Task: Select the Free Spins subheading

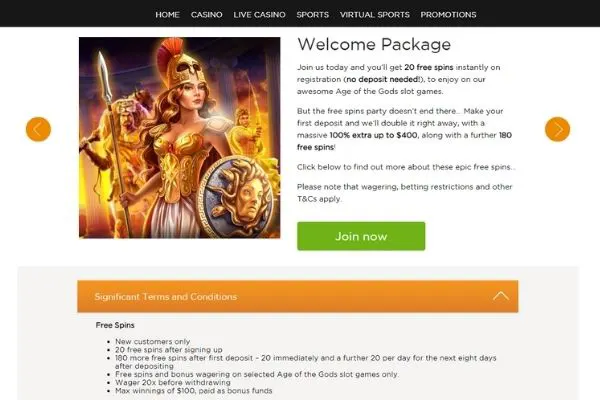Action: click(x=115, y=325)
